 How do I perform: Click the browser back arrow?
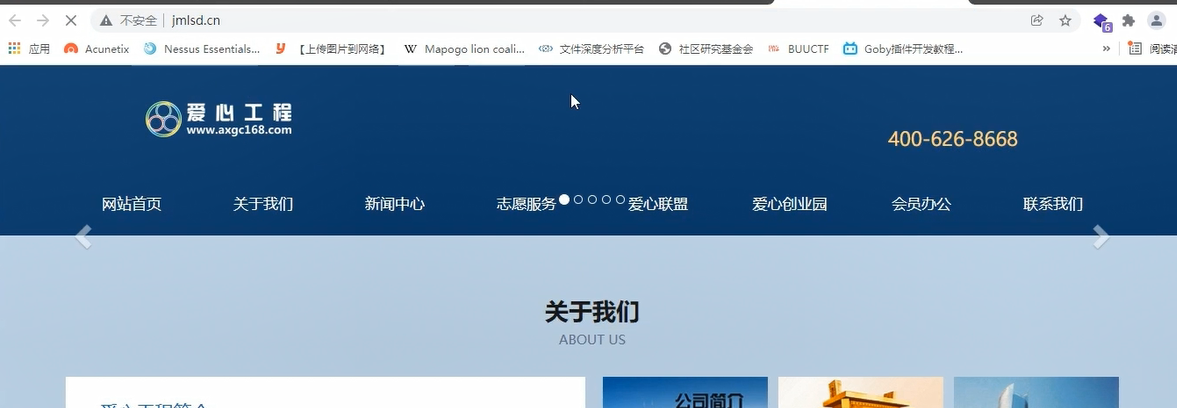15,20
